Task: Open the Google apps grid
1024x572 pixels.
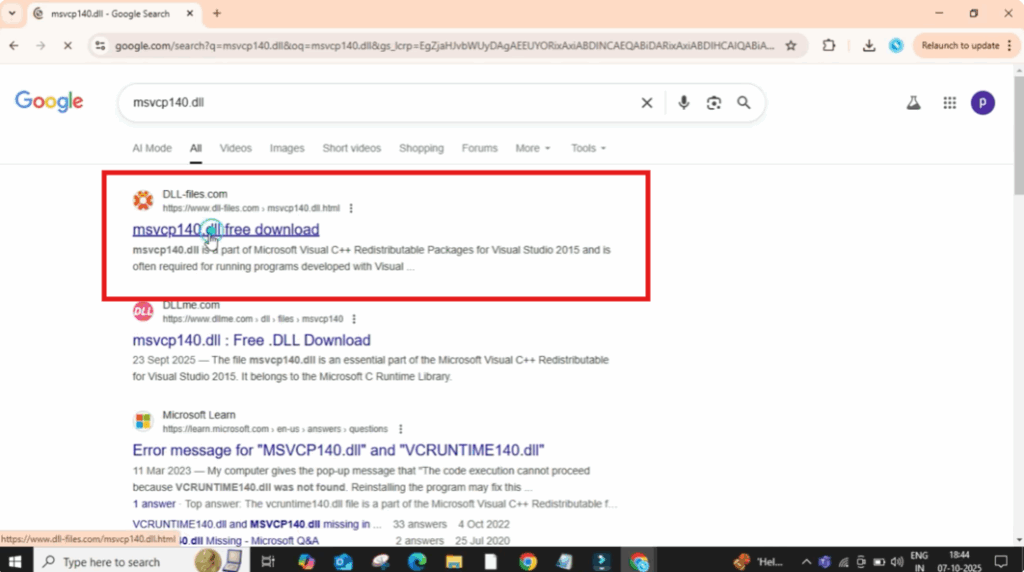Action: pyautogui.click(x=949, y=103)
